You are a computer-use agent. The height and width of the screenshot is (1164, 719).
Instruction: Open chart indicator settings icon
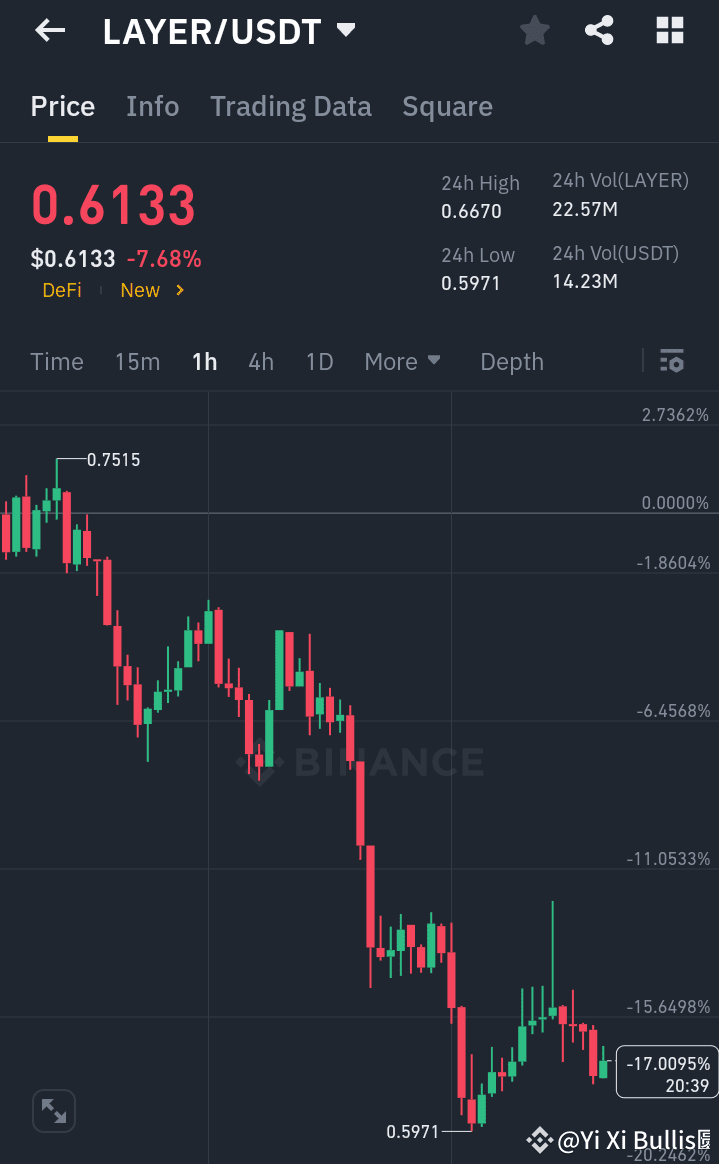(672, 361)
